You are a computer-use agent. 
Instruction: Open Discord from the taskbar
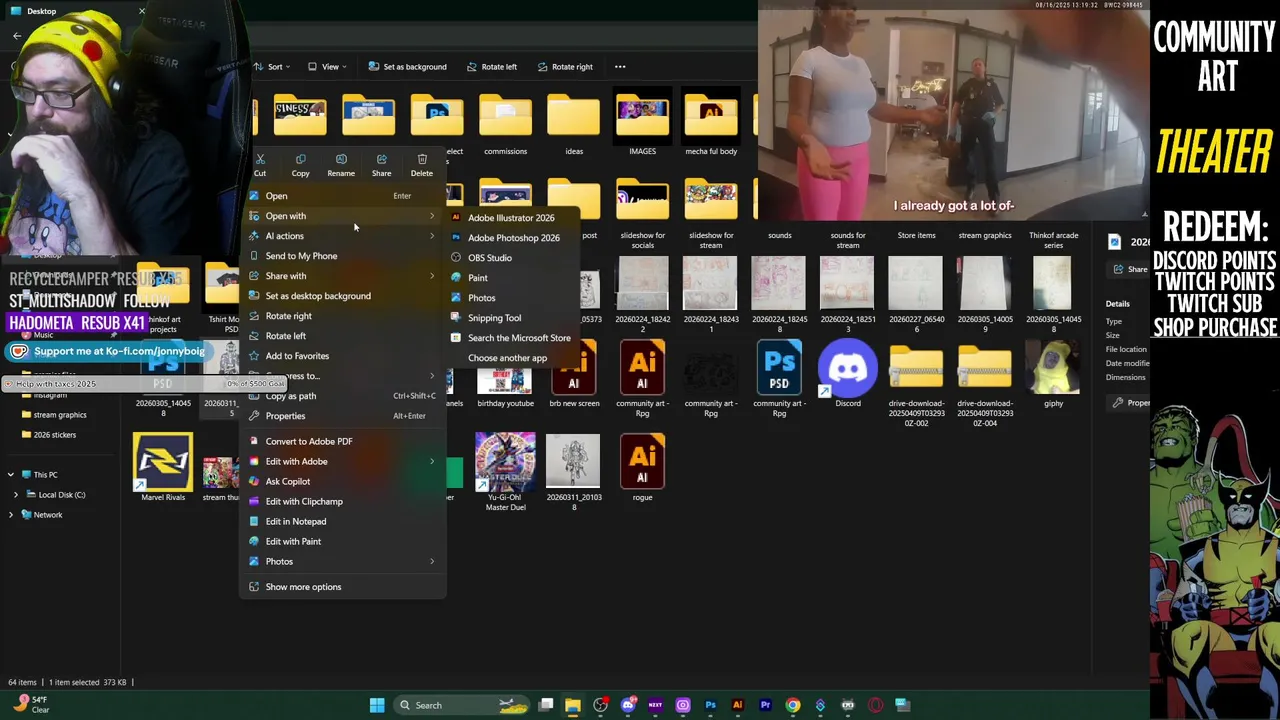[628, 705]
